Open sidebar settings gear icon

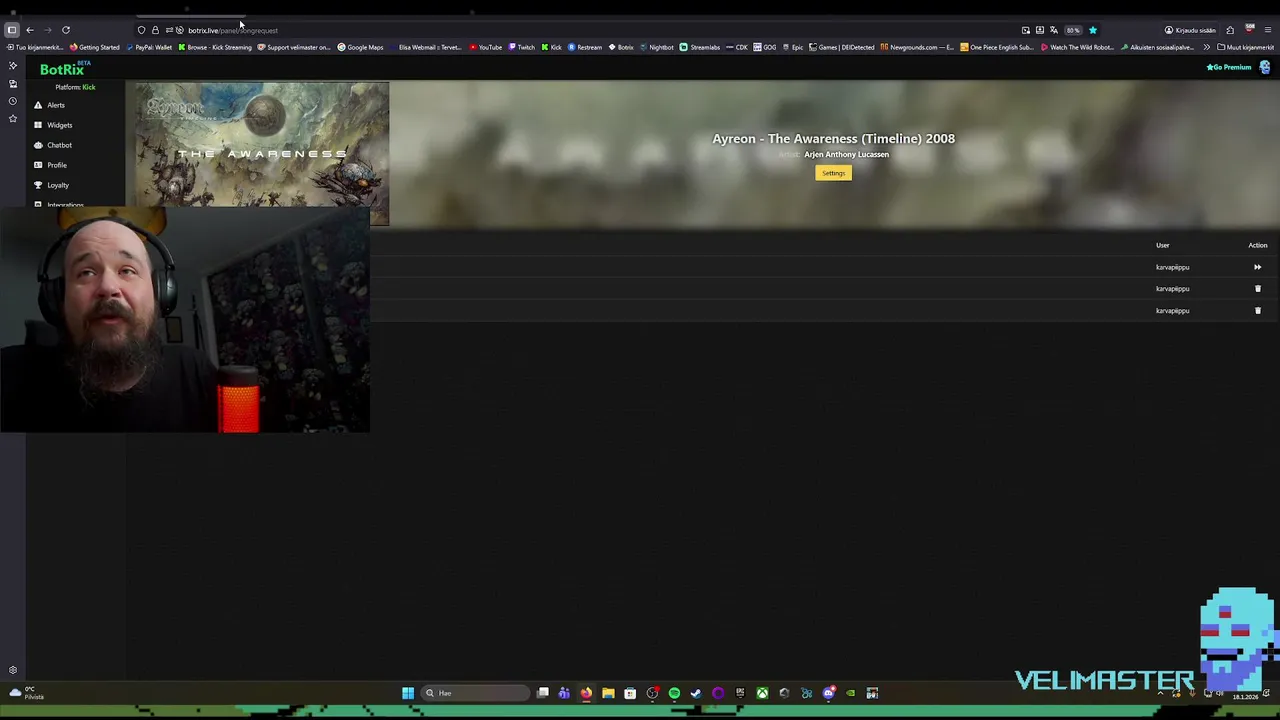(x=13, y=670)
